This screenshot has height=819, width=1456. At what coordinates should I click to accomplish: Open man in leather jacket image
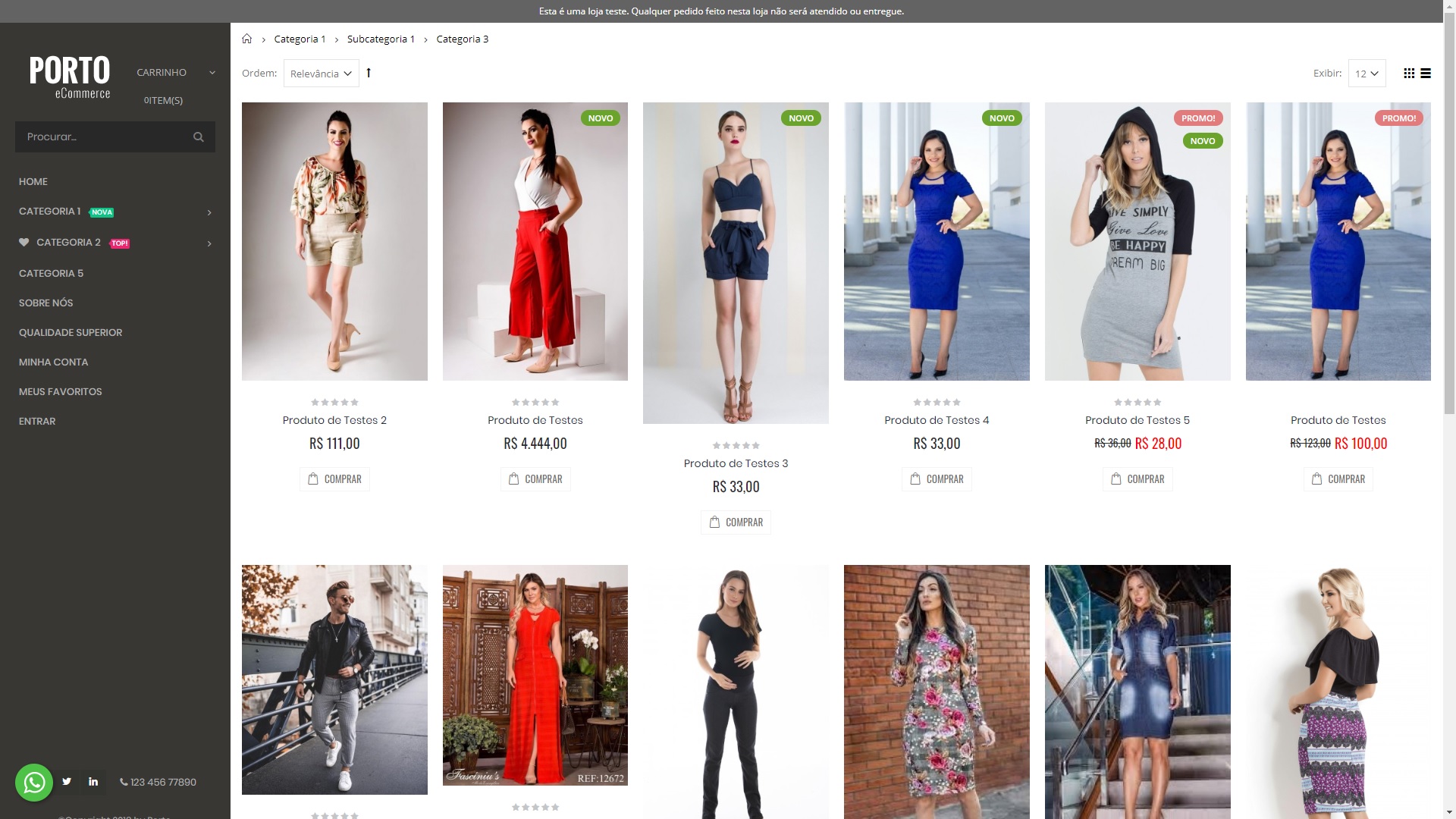point(334,679)
